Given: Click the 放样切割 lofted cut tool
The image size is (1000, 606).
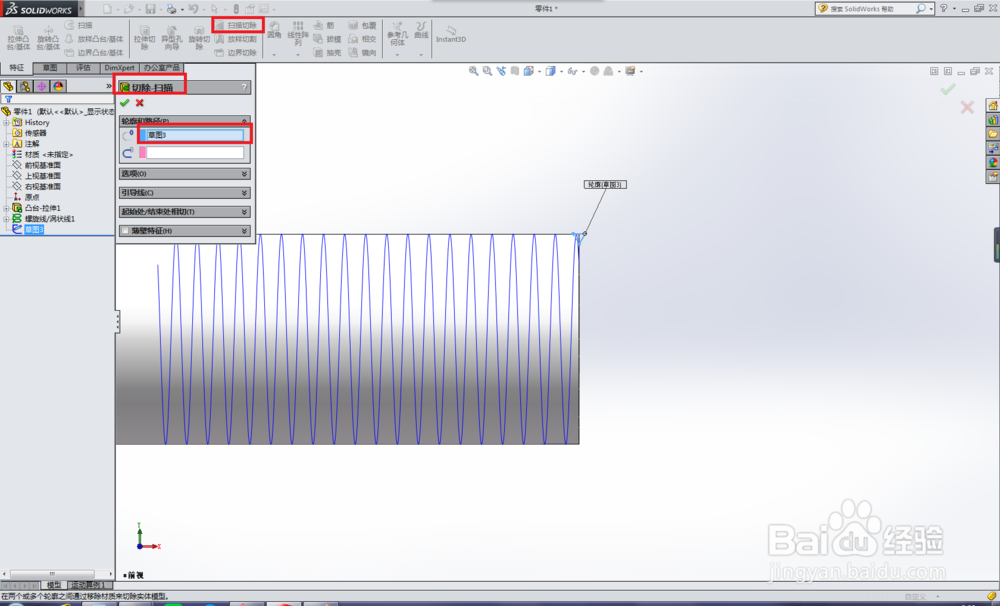Looking at the screenshot, I should tap(236, 39).
